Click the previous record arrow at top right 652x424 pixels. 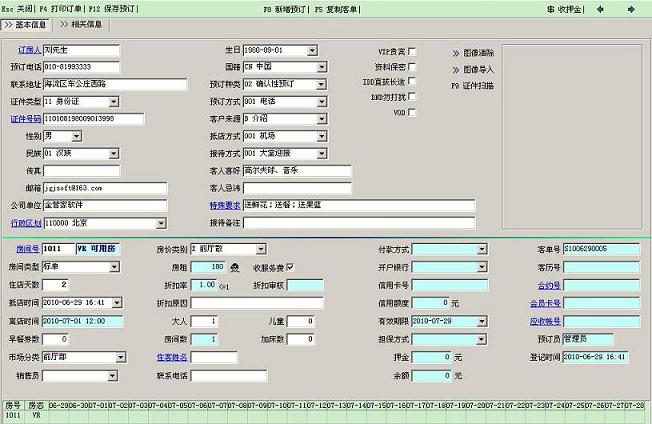tap(602, 8)
